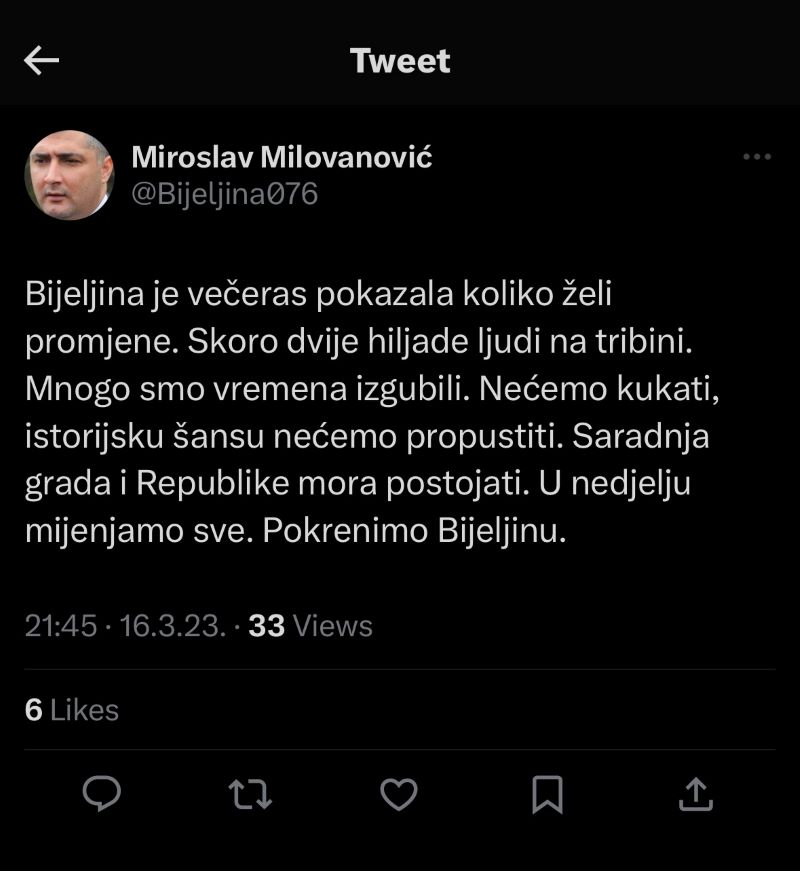Open the three-dot more options menu
Viewport: 800px width, 871px height.
(x=756, y=157)
